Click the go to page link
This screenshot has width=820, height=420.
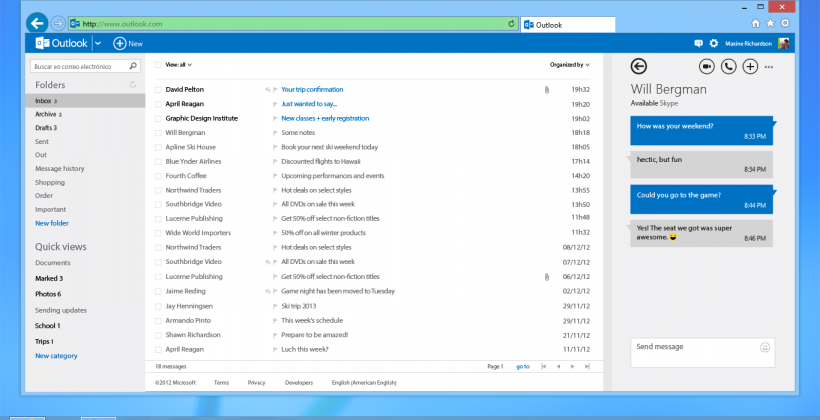point(523,367)
